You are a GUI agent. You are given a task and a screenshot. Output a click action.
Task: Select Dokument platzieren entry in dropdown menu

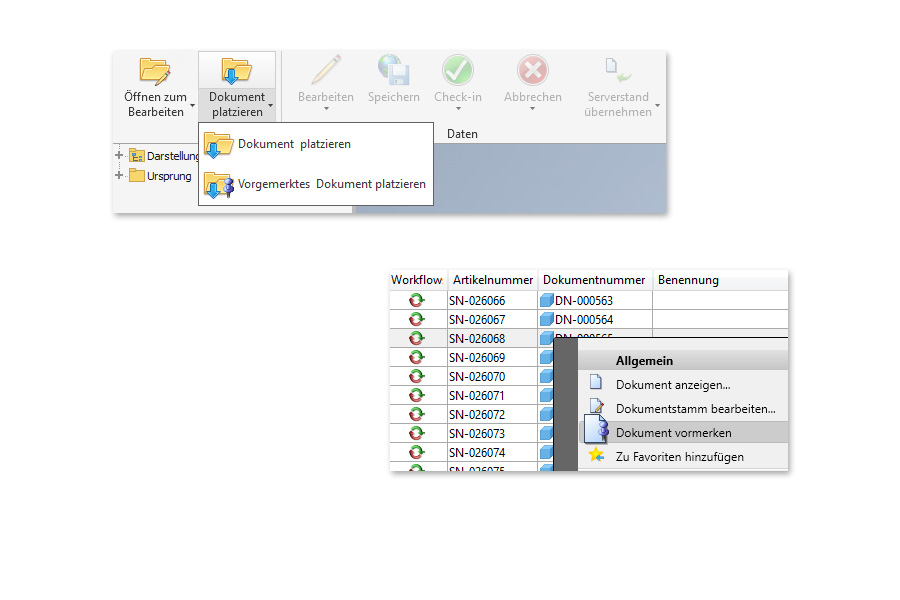click(294, 144)
